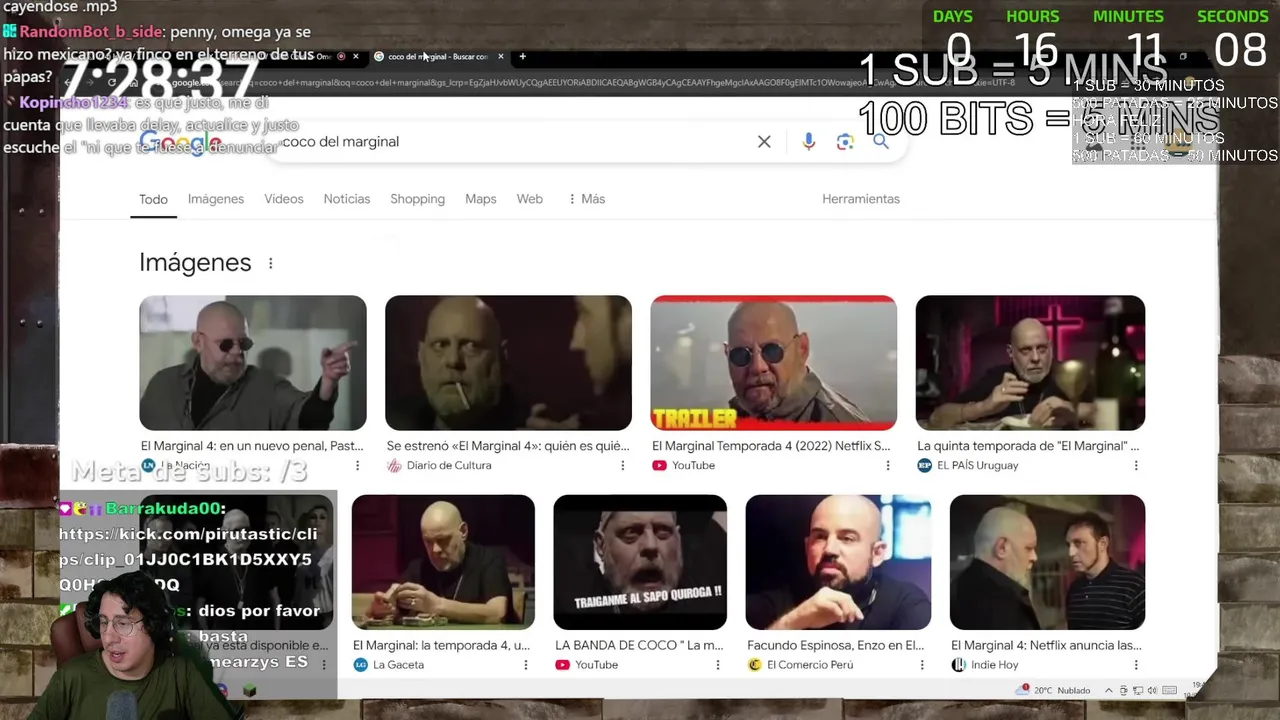This screenshot has height=720, width=1280.
Task: Open the Shopping tab
Action: [x=417, y=199]
